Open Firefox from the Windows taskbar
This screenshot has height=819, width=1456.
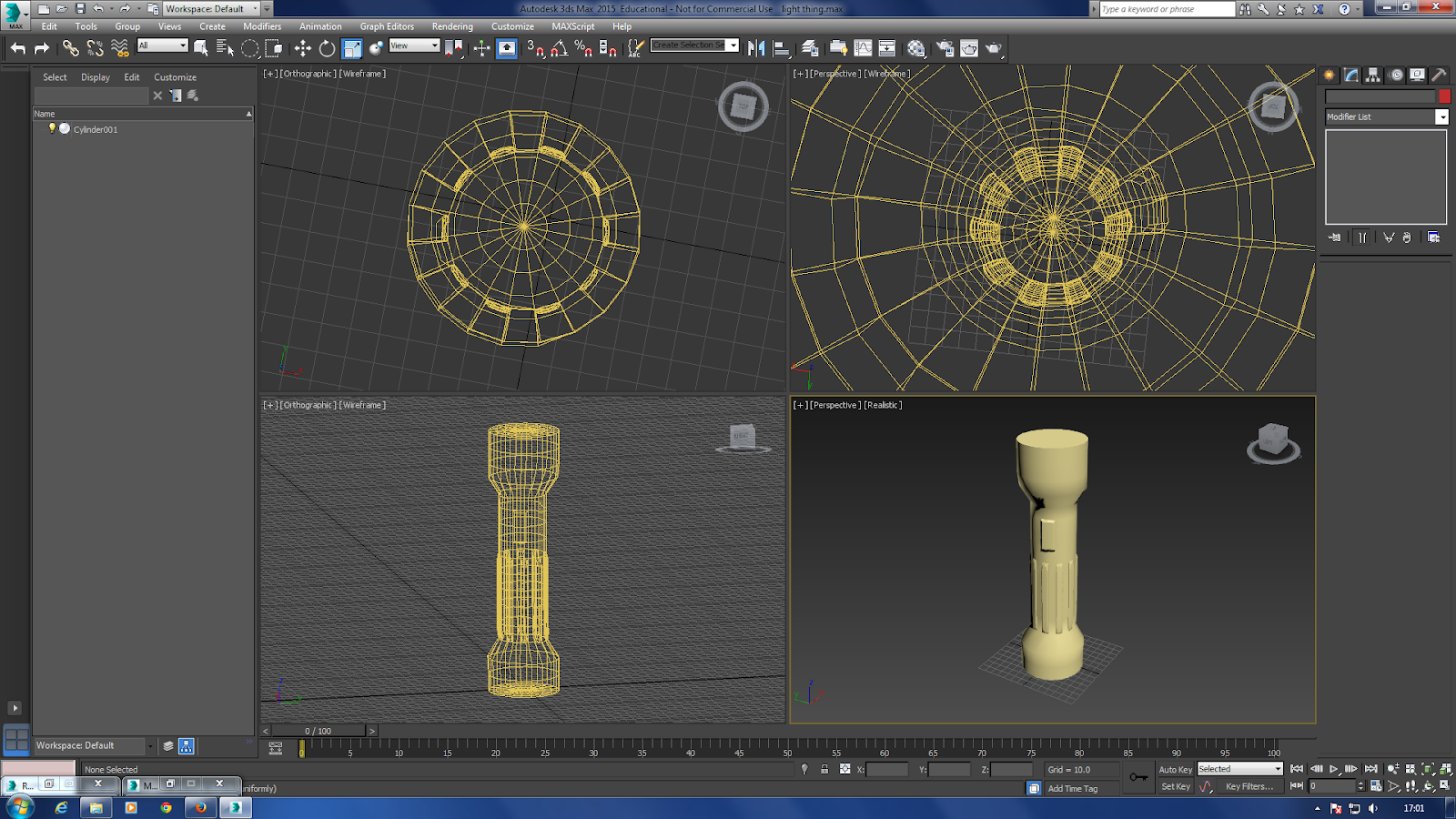click(x=200, y=807)
